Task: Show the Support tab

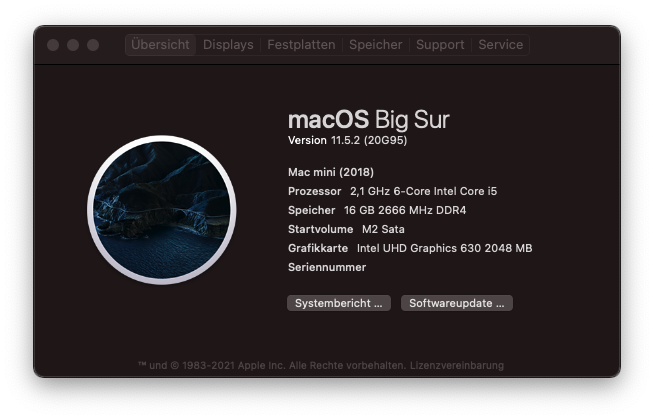Action: (440, 45)
